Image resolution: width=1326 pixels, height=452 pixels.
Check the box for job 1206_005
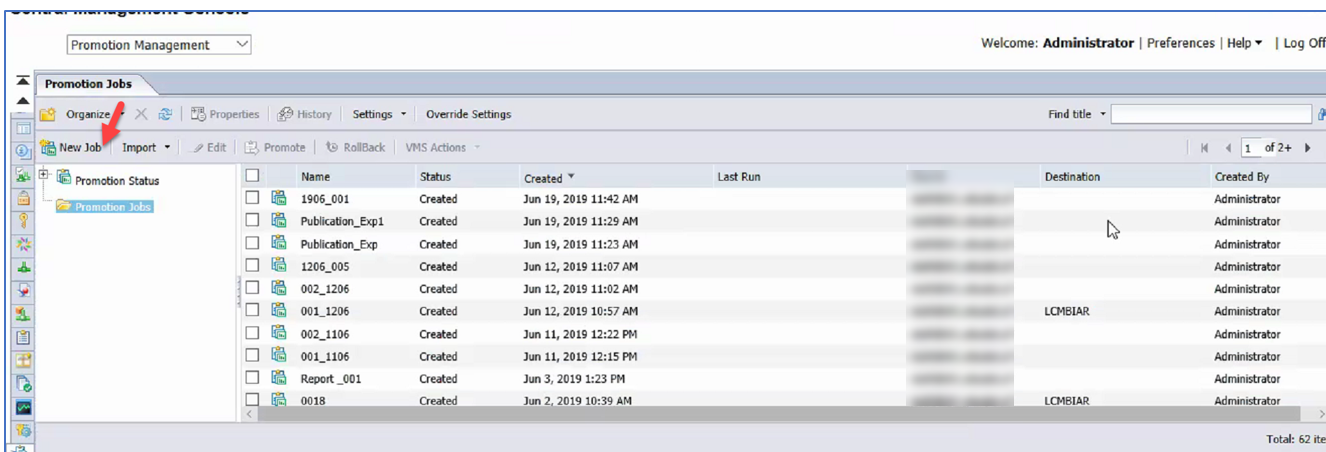click(253, 266)
